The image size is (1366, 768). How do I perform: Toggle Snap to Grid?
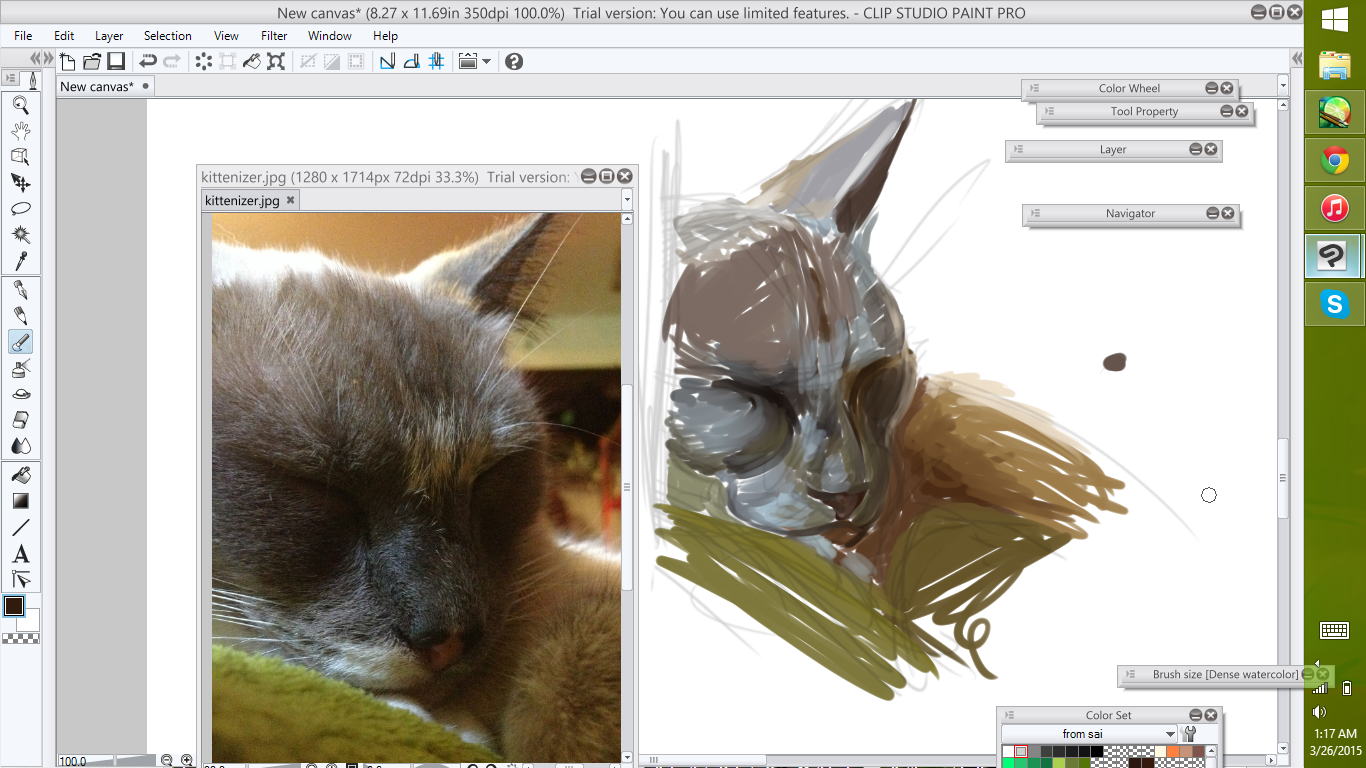(436, 61)
